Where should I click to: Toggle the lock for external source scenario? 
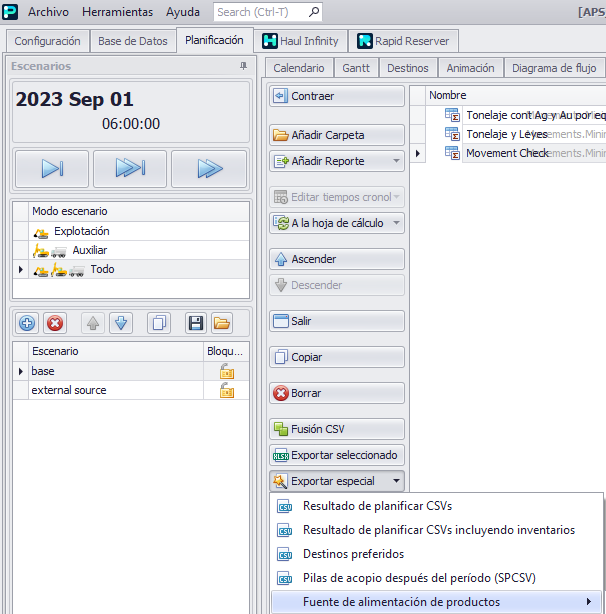[227, 390]
